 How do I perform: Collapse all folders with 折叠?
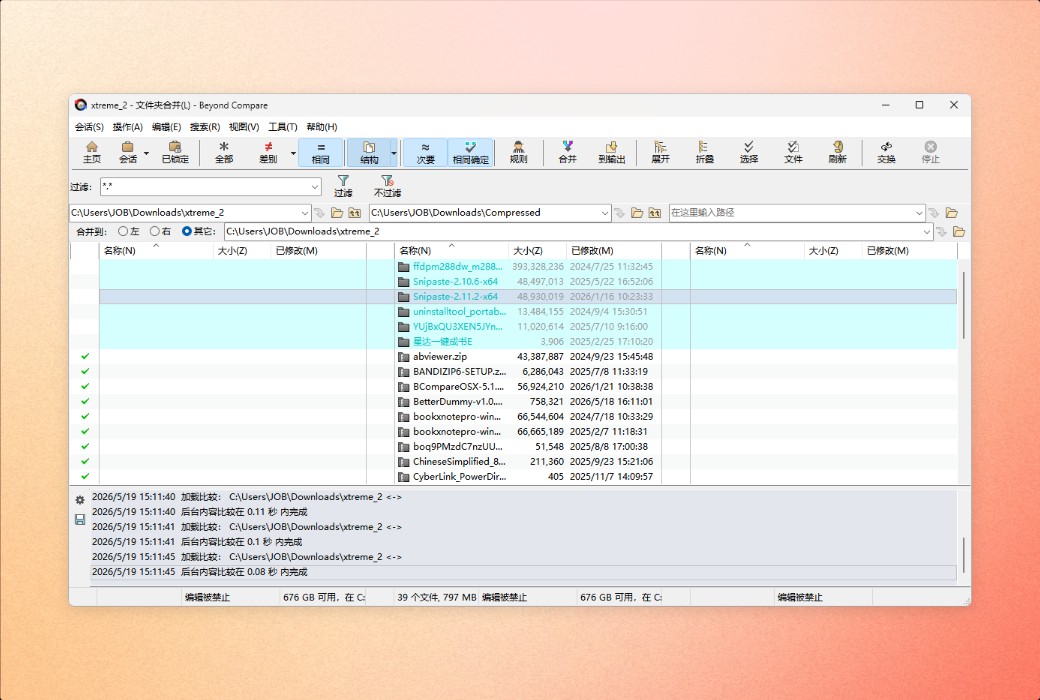(x=704, y=152)
